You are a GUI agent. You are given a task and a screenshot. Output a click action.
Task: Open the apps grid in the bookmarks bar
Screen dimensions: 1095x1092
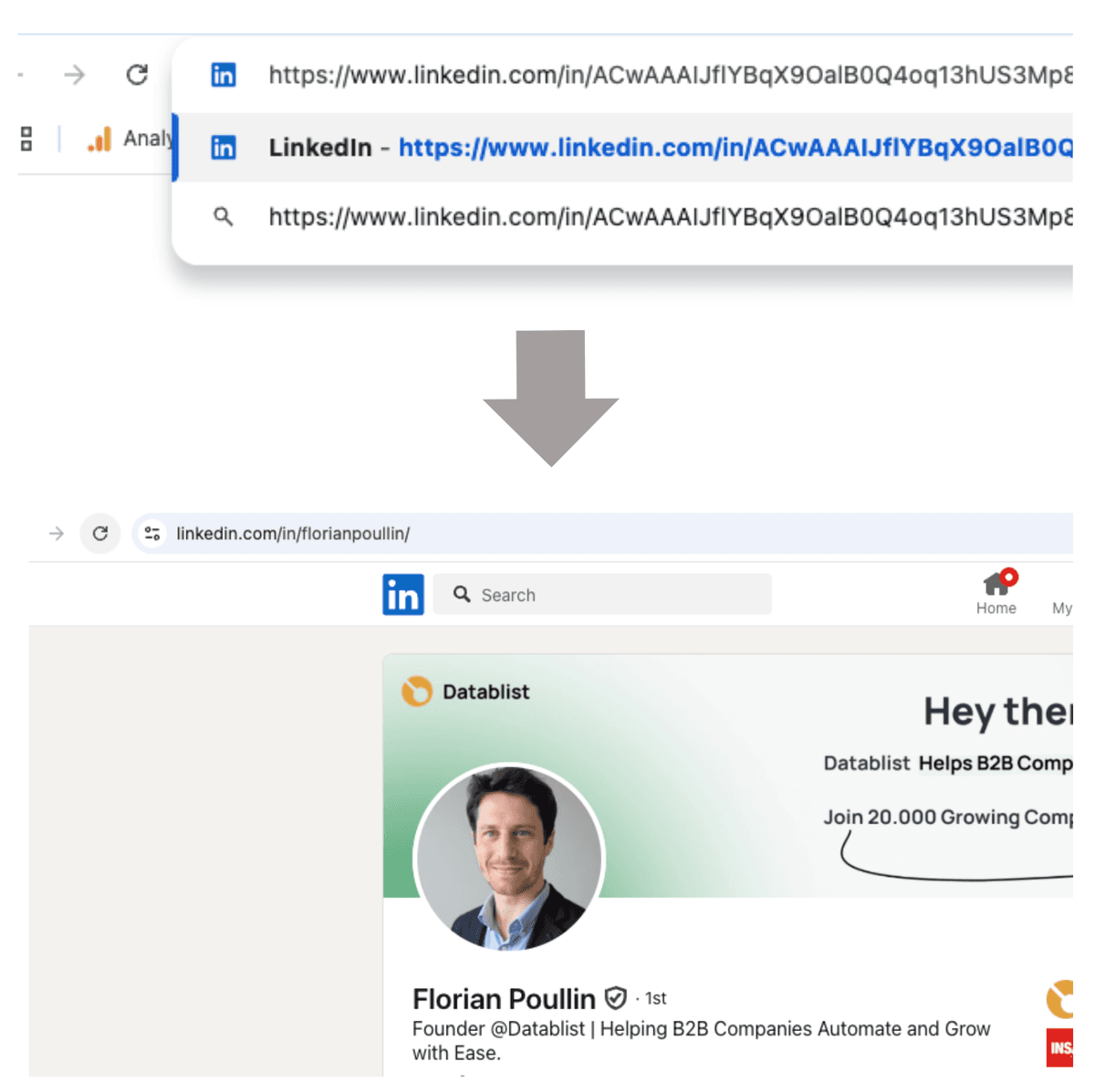26,139
